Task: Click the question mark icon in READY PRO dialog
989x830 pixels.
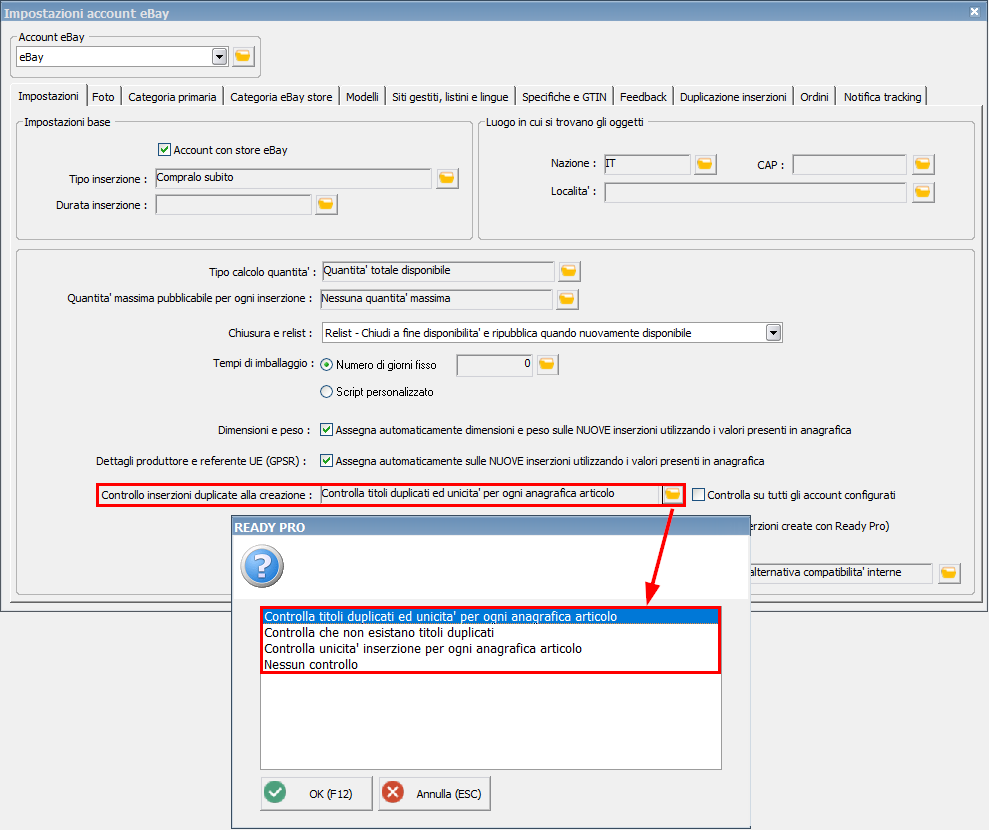Action: 262,566
